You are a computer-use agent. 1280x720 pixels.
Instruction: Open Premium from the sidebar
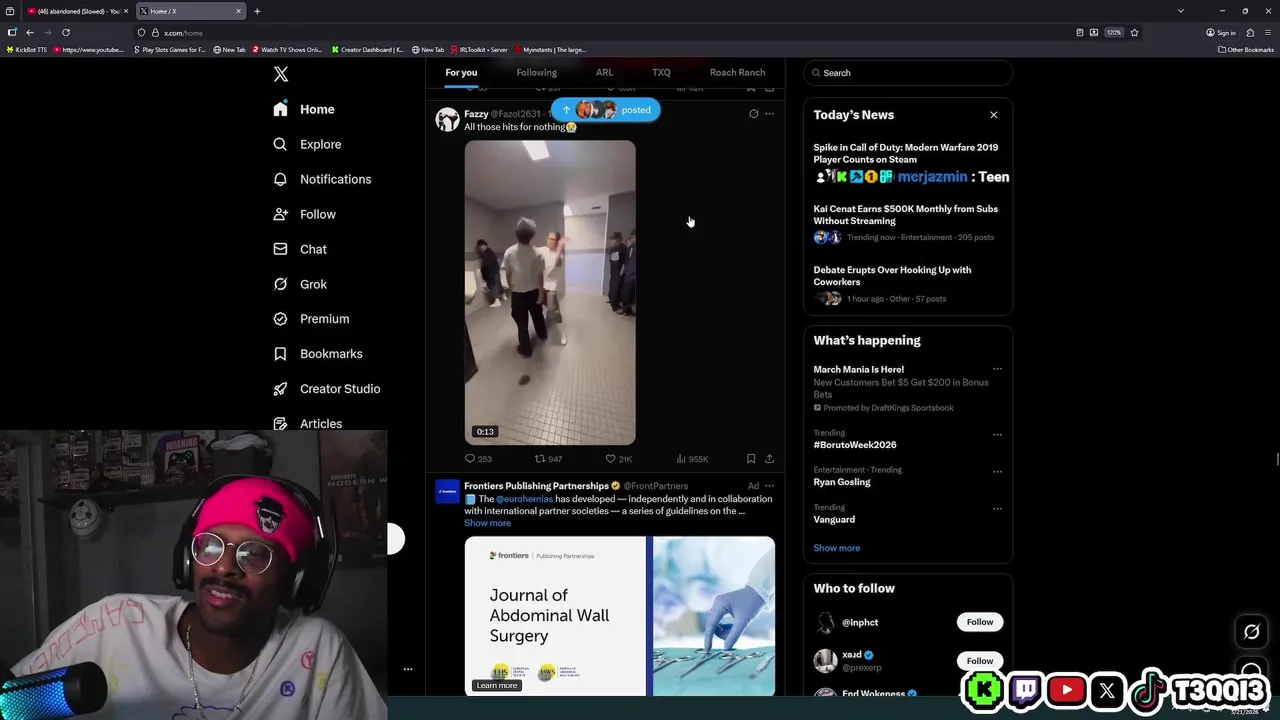pyautogui.click(x=311, y=319)
